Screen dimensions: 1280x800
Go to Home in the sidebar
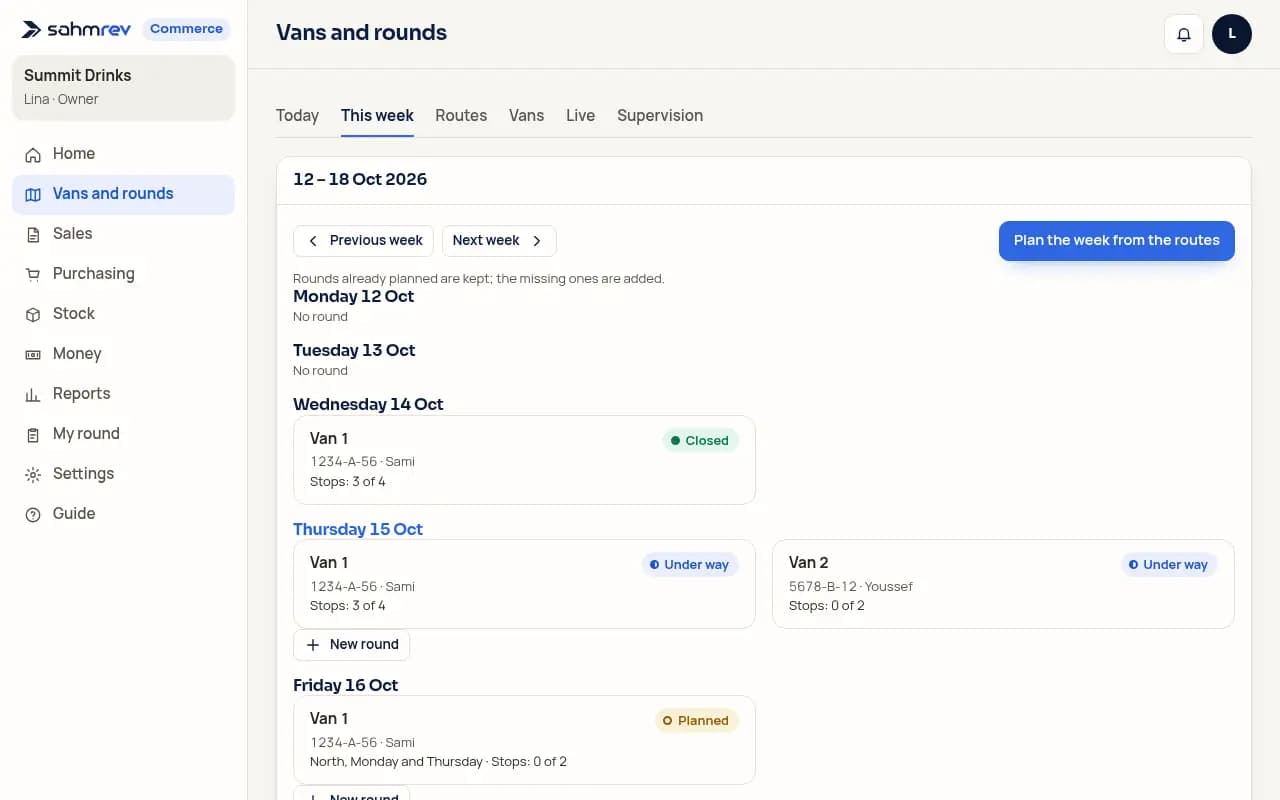tap(123, 154)
